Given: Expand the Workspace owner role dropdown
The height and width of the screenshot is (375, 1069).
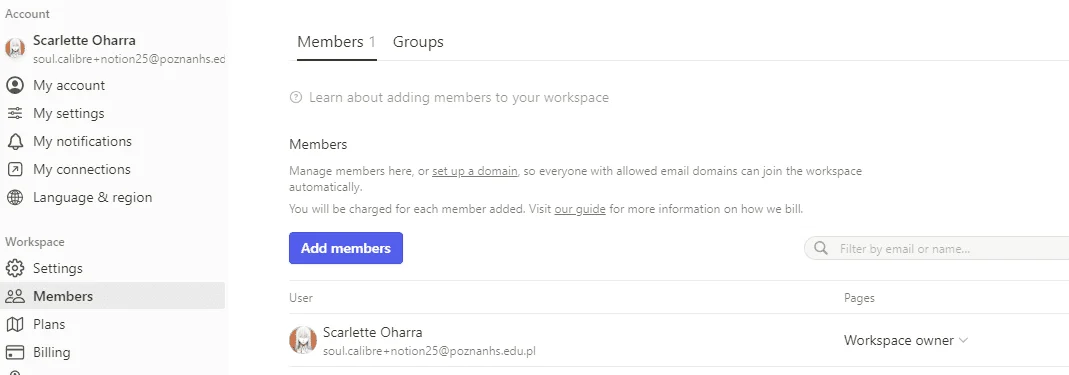Looking at the screenshot, I should point(905,340).
